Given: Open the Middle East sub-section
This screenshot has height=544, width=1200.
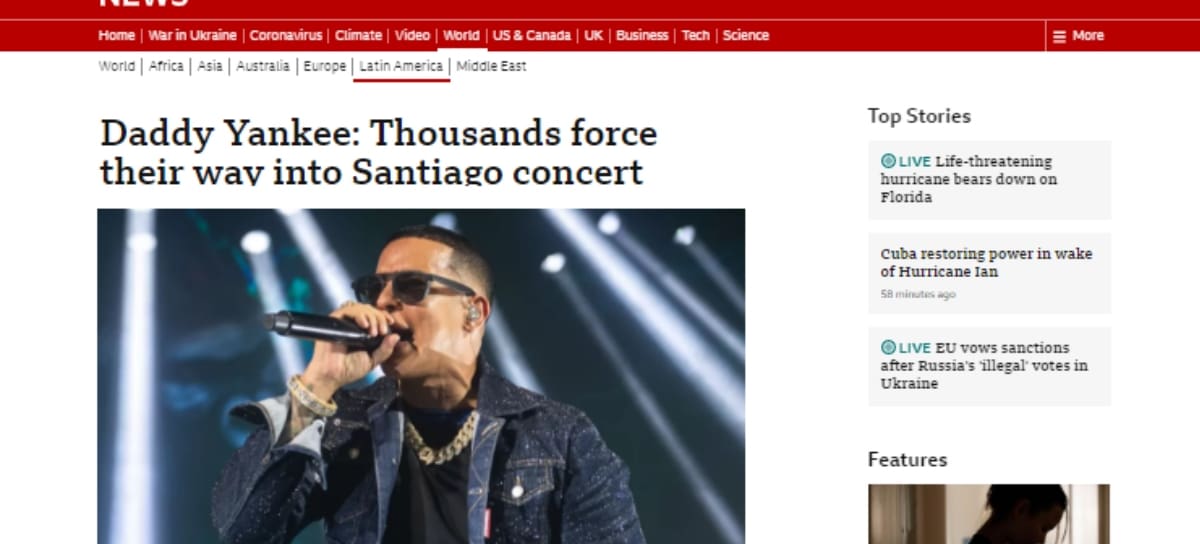Looking at the screenshot, I should tap(491, 66).
